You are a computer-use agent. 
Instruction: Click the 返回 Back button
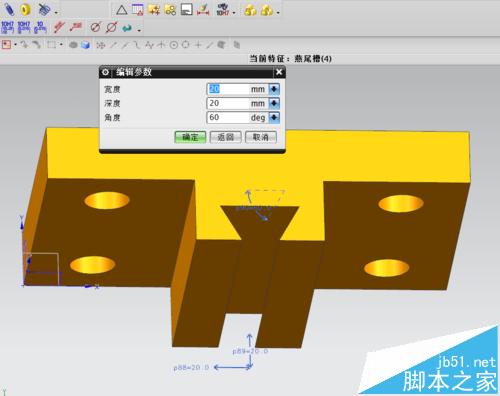pyautogui.click(x=226, y=137)
